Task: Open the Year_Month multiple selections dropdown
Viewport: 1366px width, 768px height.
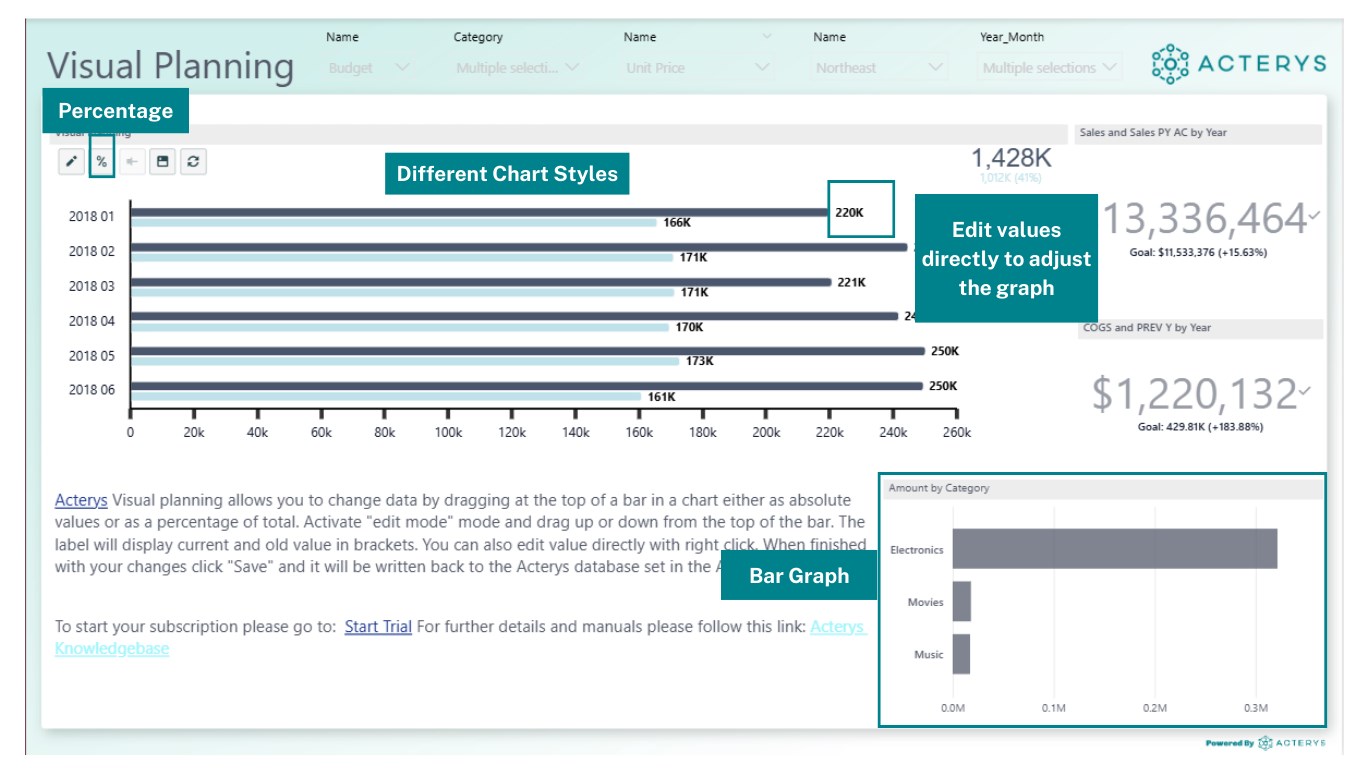Action: pos(1050,68)
